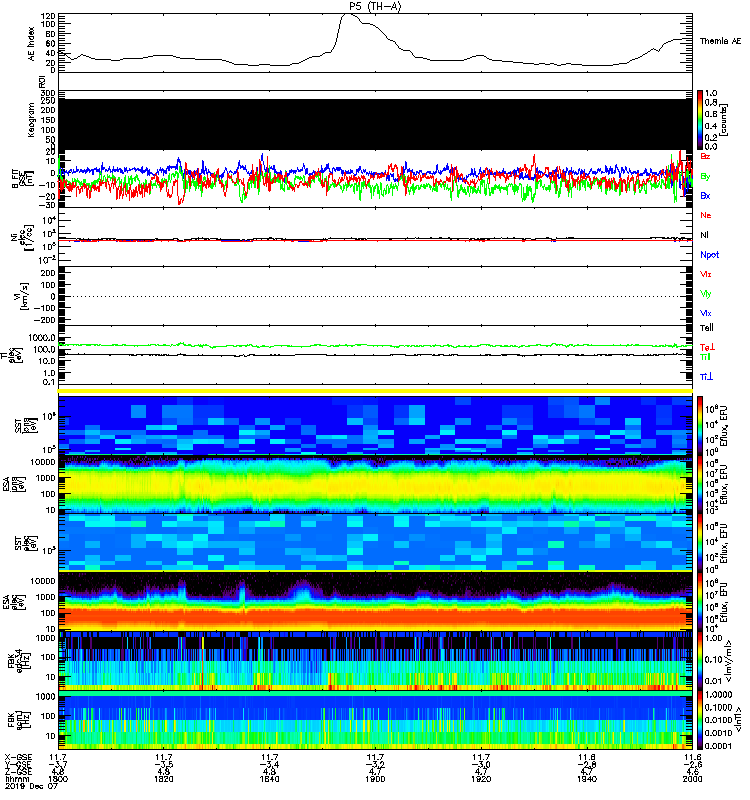This screenshot has height=800, width=750.
Task: Click the 'AE Index' axis label
Action: [x=32, y=44]
